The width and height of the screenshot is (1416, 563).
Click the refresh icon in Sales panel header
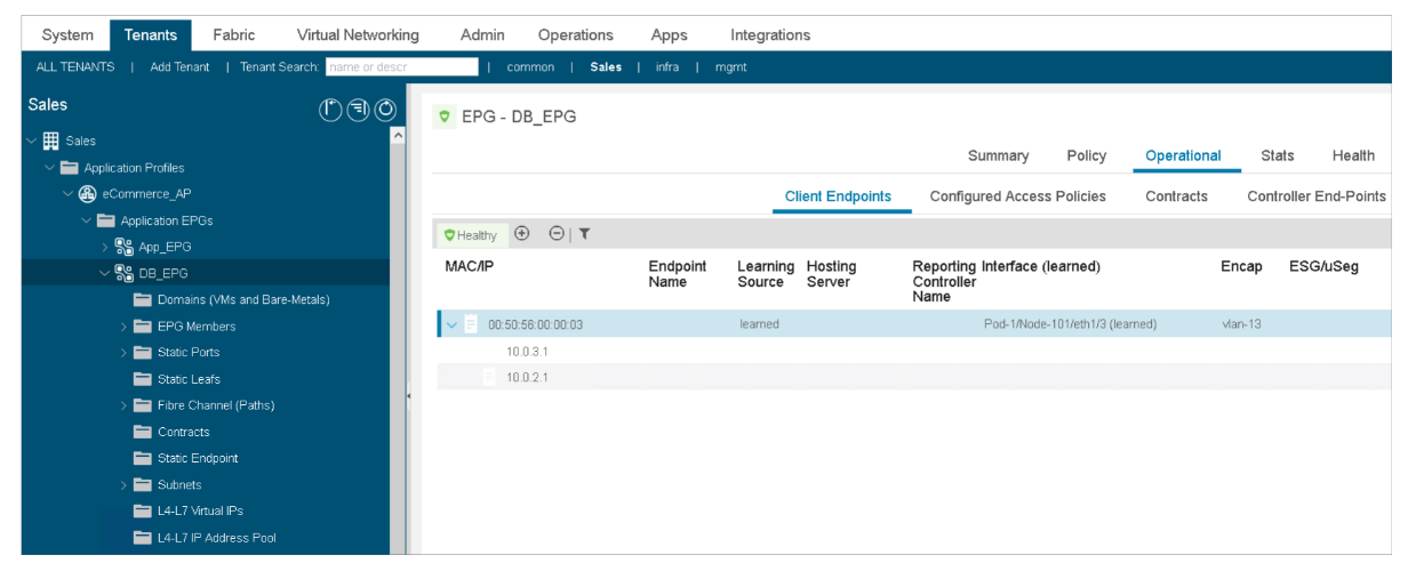click(385, 110)
